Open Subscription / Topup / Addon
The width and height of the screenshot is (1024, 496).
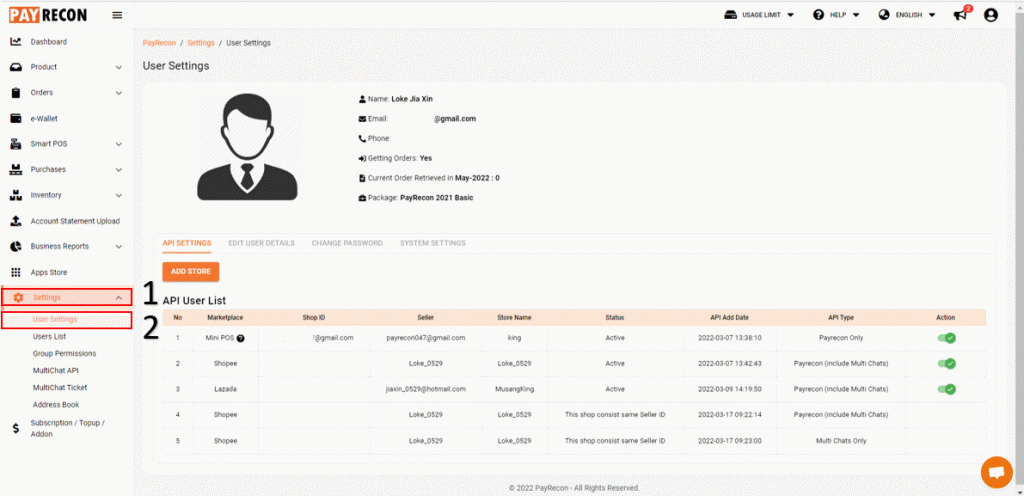67,429
